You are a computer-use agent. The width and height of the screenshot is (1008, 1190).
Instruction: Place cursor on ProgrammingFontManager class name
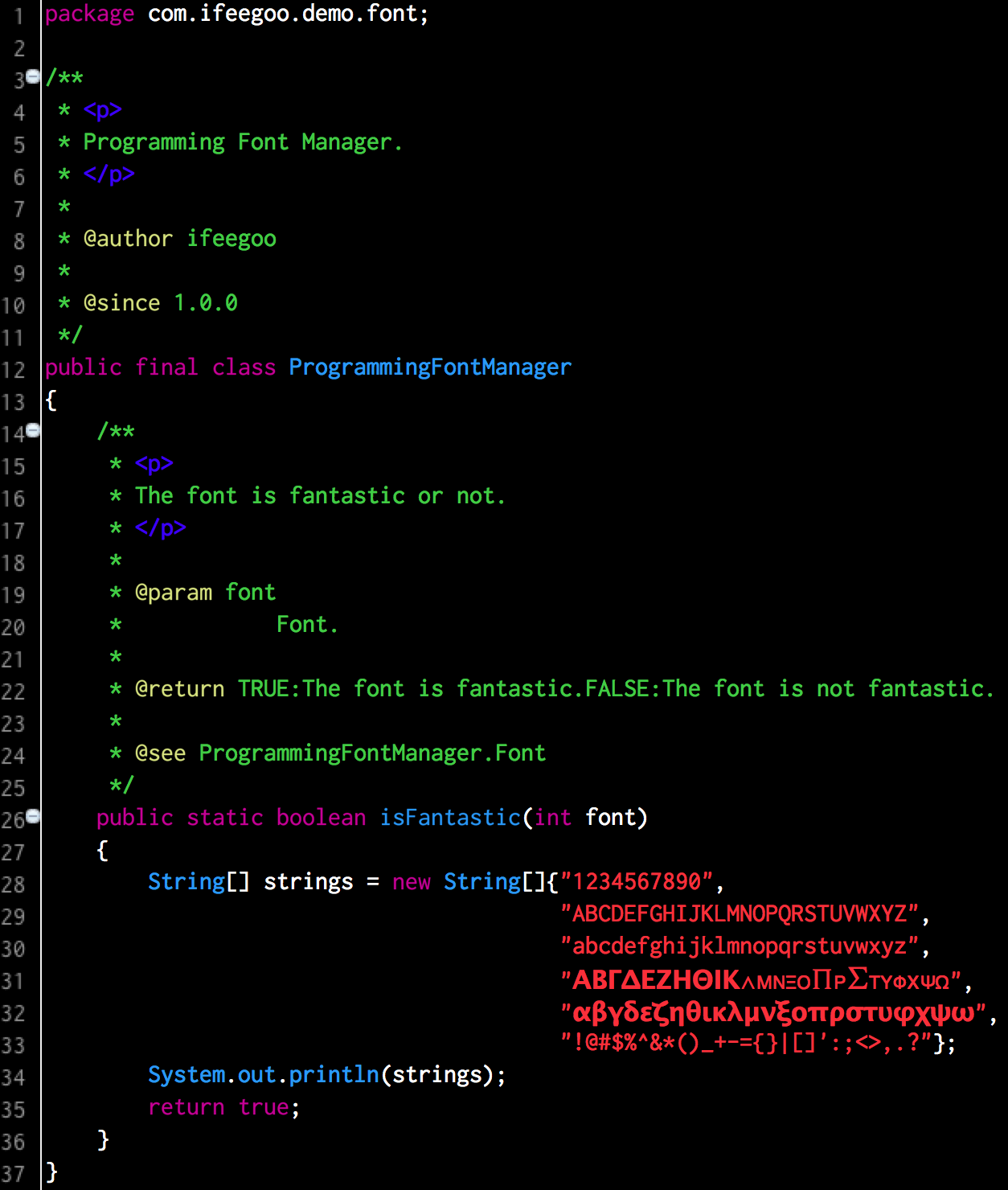(429, 367)
